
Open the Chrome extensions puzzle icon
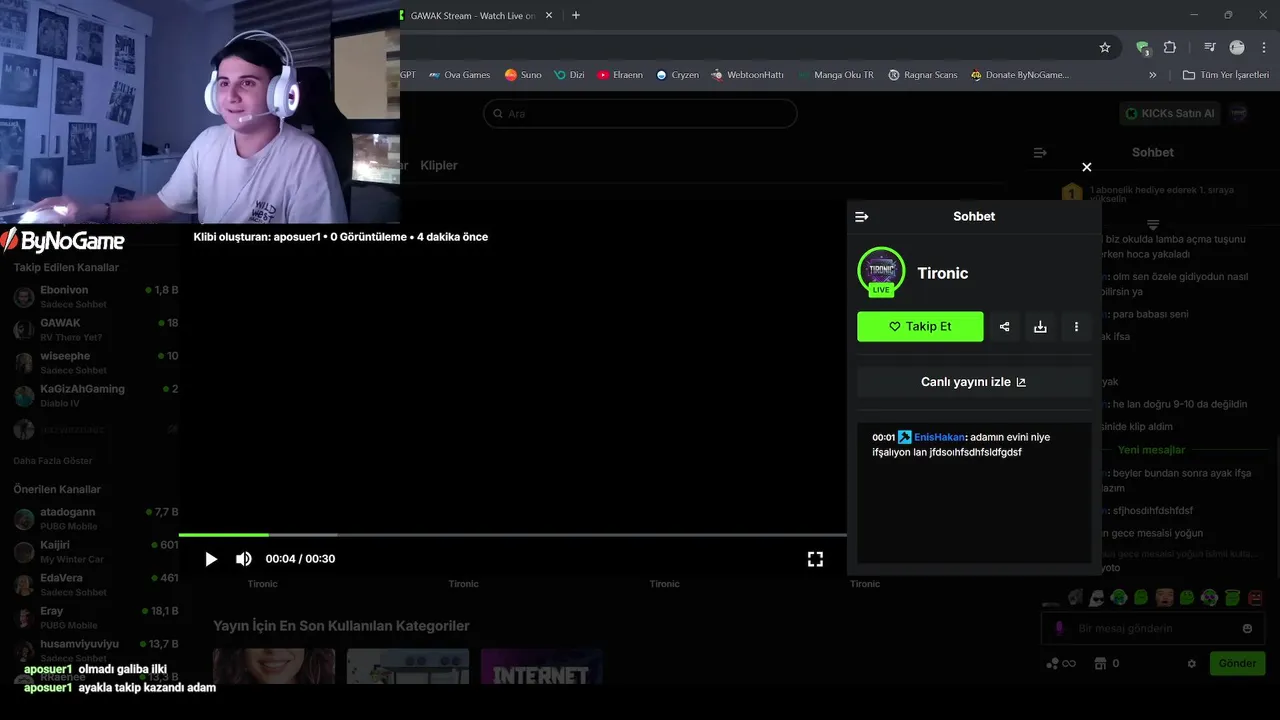click(x=1170, y=47)
